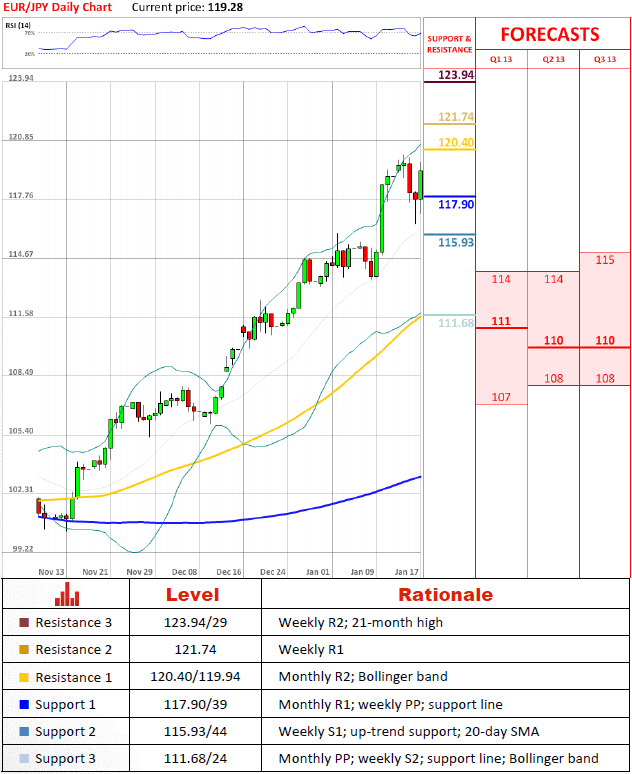Screen dimensions: 632x774
Task: Click the Support 3 light-blue swatch
Action: 24,759
